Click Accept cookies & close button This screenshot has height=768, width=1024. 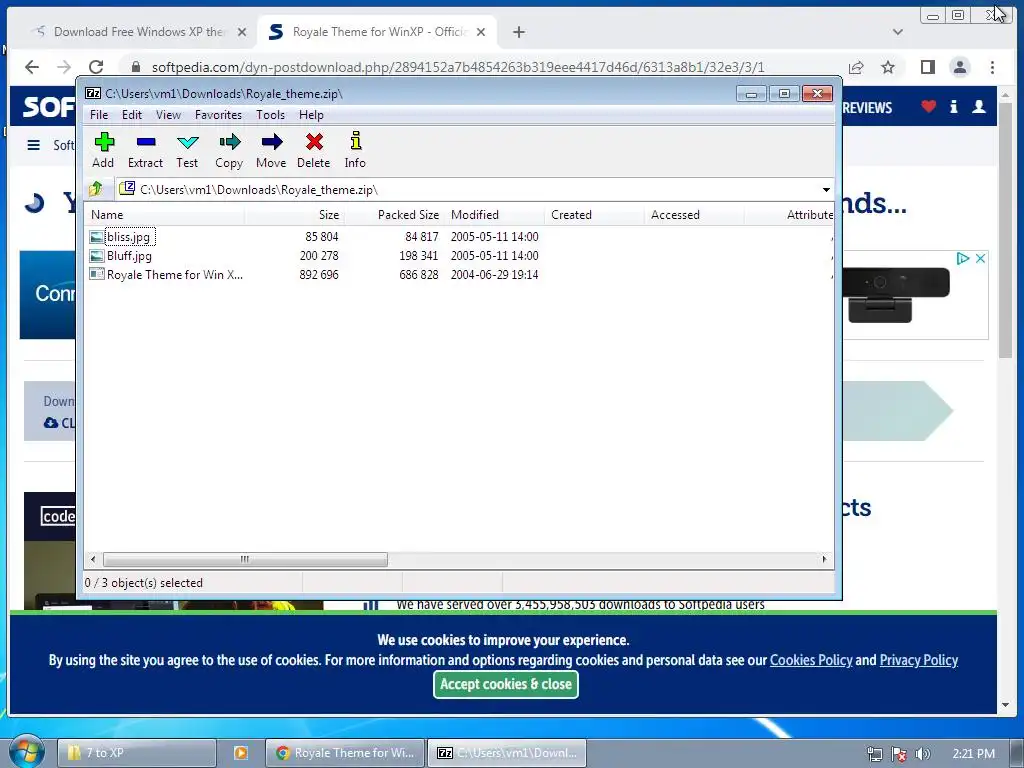[505, 684]
